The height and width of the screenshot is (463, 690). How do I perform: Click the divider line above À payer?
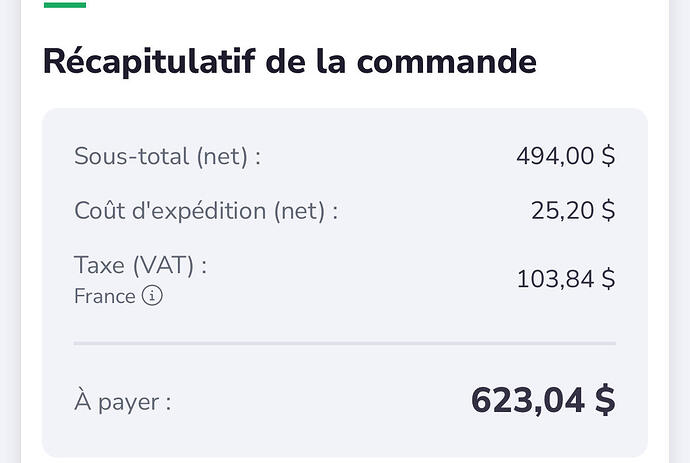(345, 343)
